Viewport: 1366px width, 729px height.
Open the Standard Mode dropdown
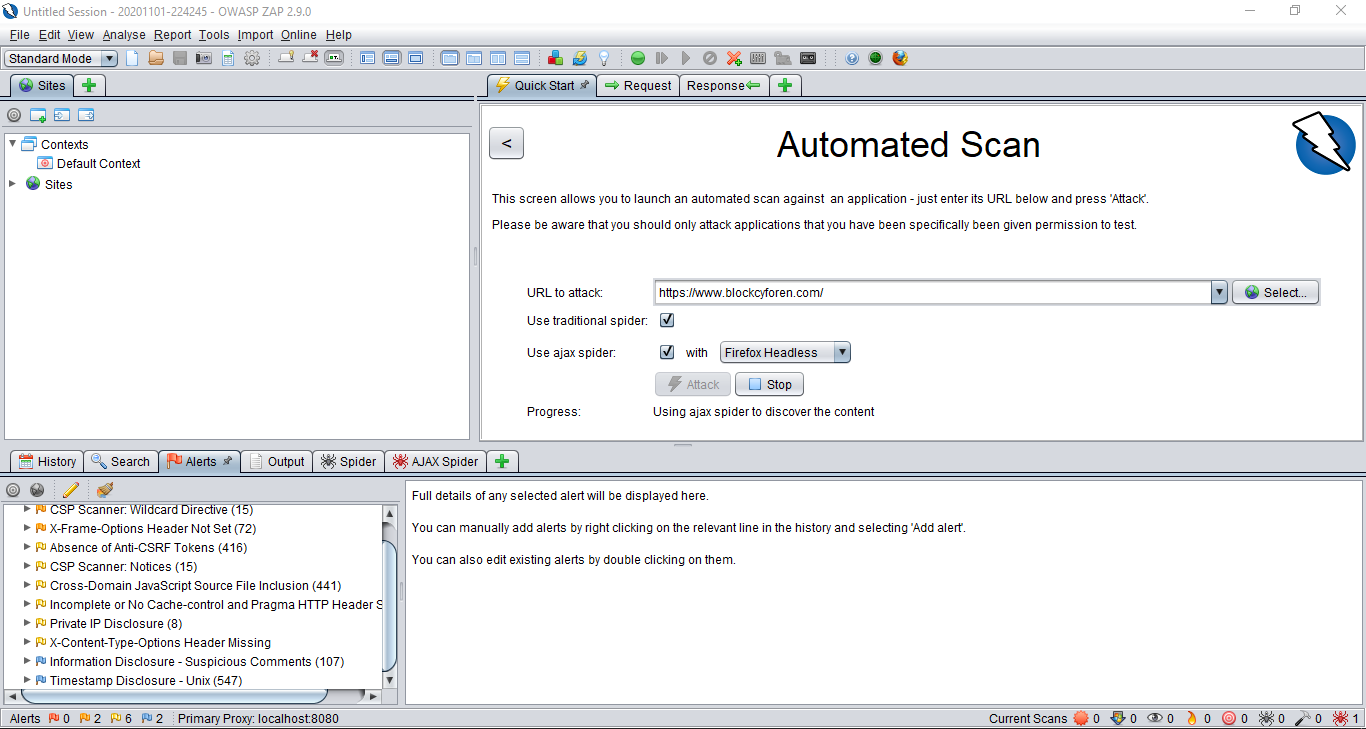[x=61, y=58]
